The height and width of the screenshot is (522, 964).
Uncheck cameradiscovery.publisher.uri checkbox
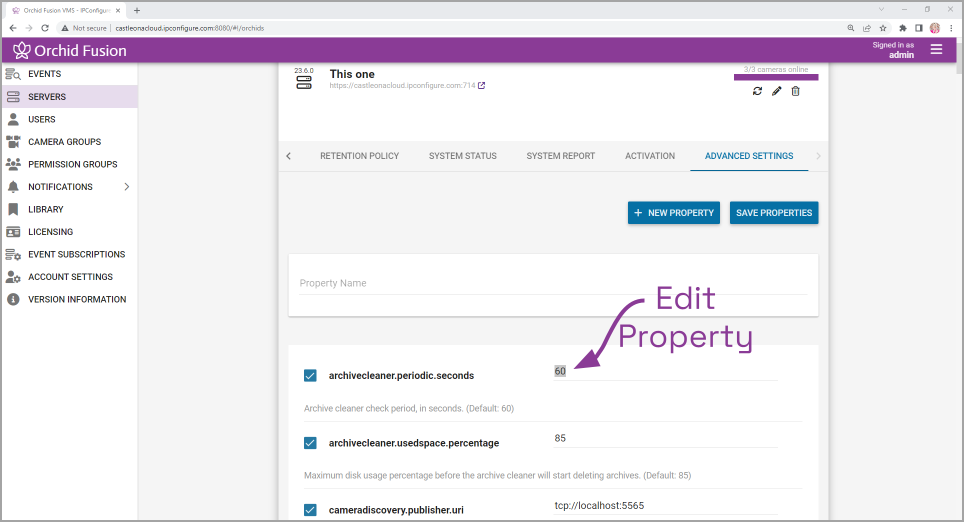[x=310, y=510]
